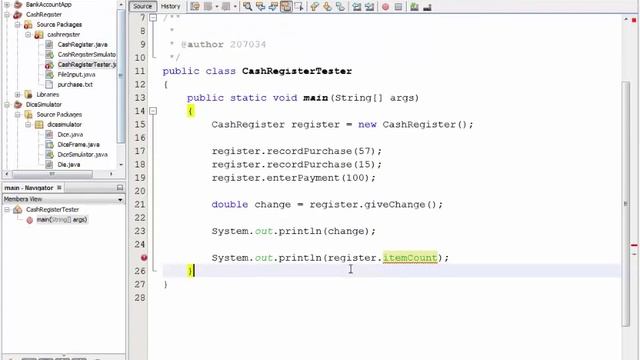Start macro recording with red circle icon
This screenshot has width=640, height=360.
click(x=385, y=7)
